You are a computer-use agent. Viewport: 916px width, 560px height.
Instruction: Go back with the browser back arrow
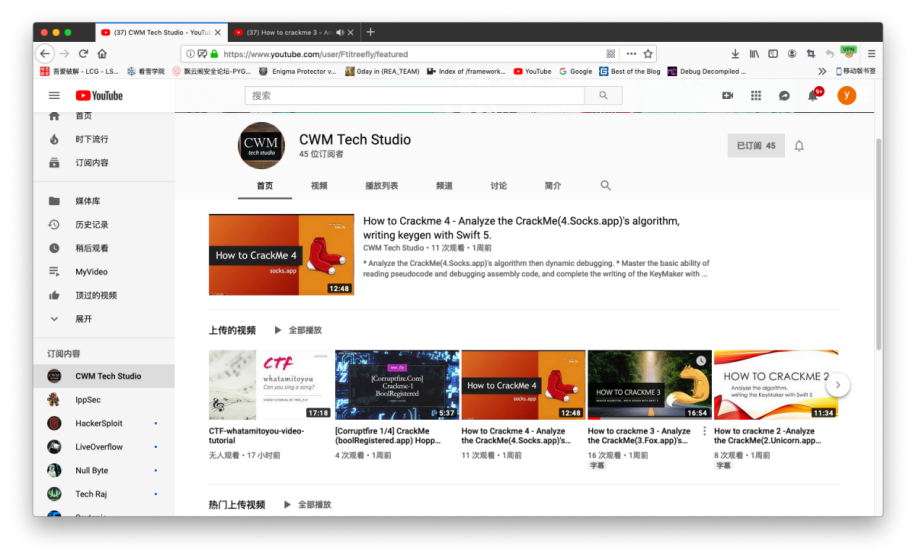(45, 54)
